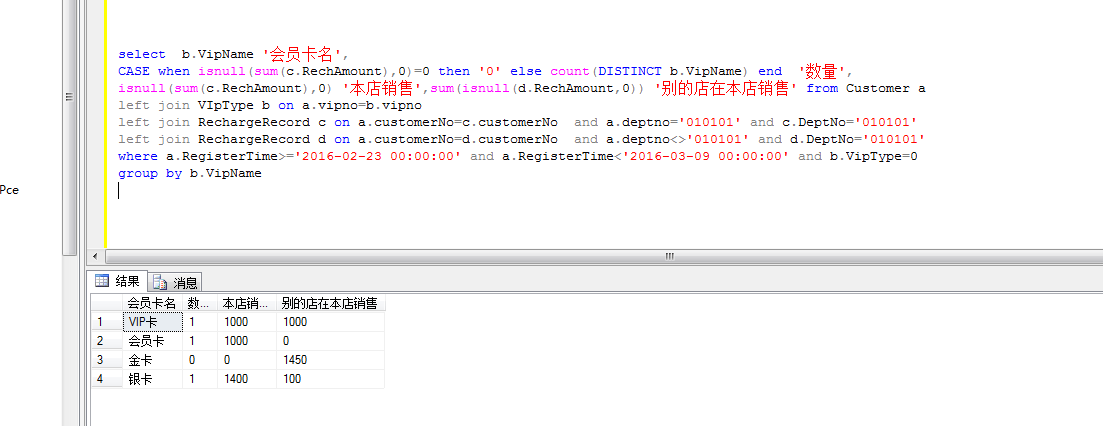Viewport: 1103px width, 426px height.
Task: Select the 本店销... column header
Action: (x=247, y=304)
